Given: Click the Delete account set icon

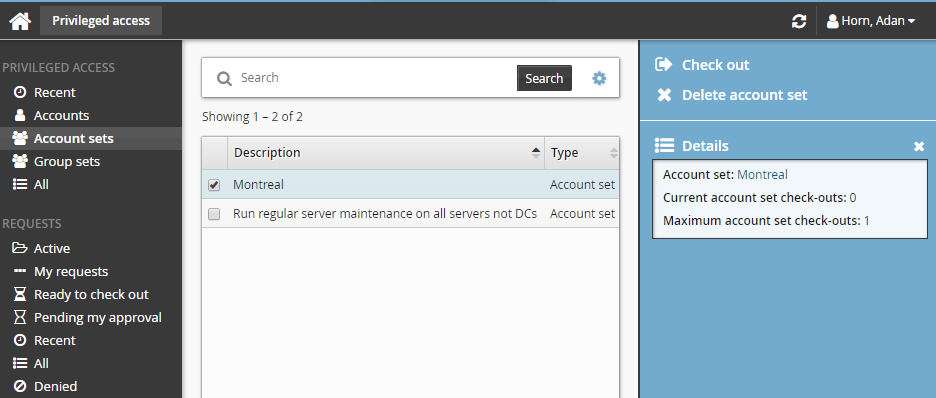Looking at the screenshot, I should [664, 95].
